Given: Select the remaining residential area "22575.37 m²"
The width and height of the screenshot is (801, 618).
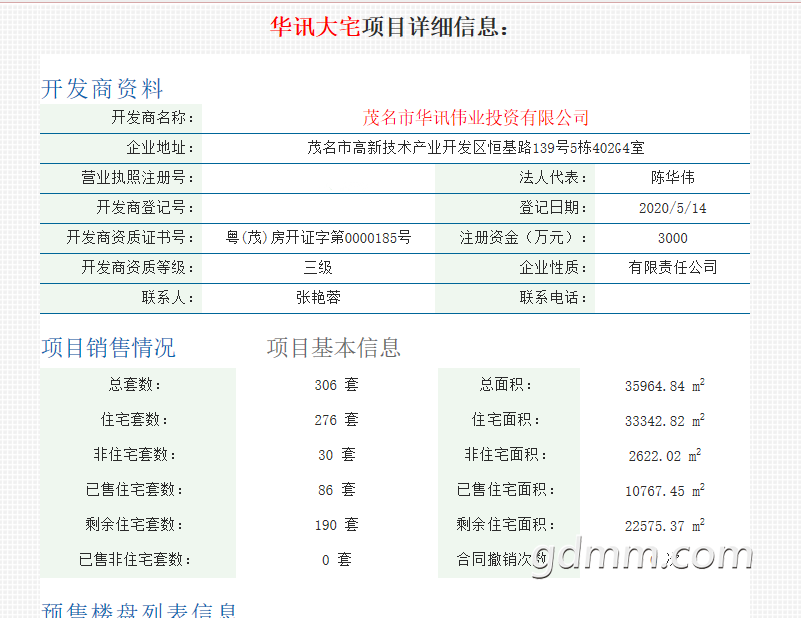Looking at the screenshot, I should 665,526.
